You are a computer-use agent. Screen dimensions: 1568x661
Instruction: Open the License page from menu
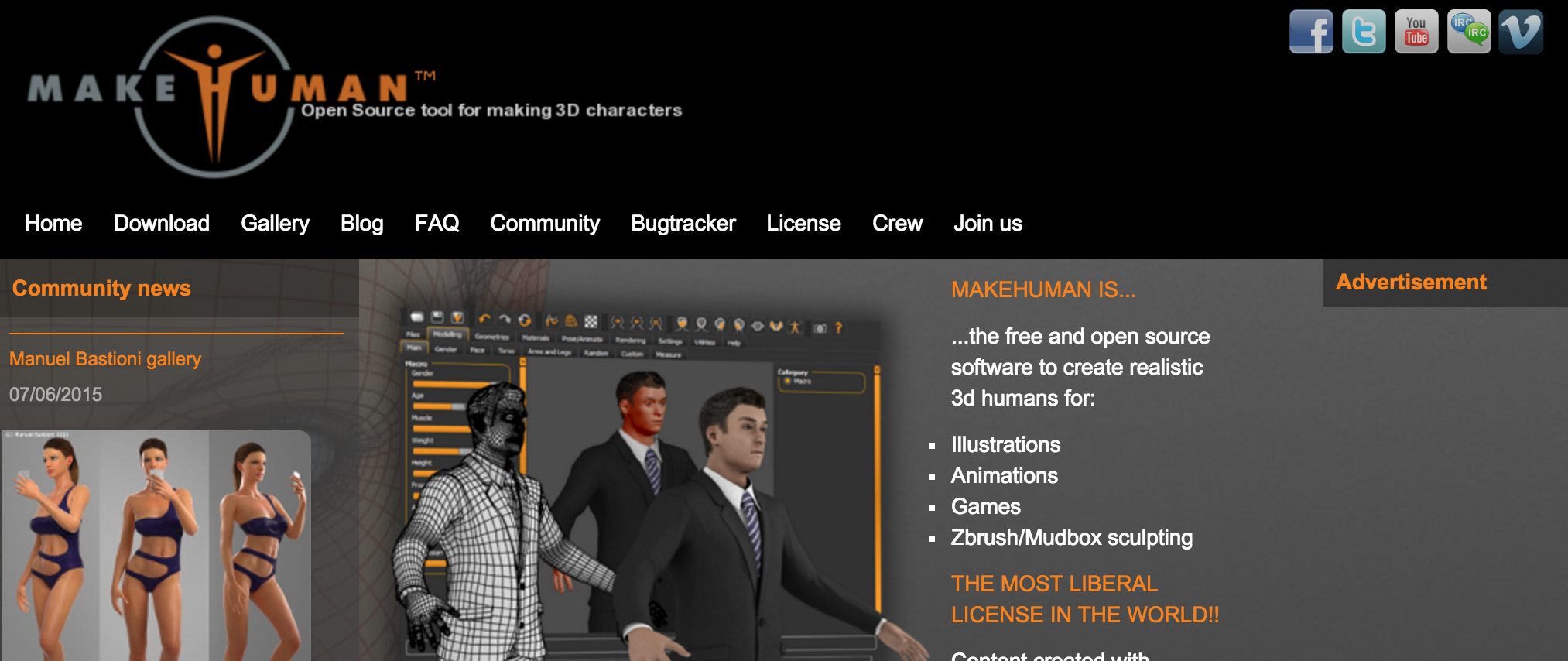(x=803, y=224)
